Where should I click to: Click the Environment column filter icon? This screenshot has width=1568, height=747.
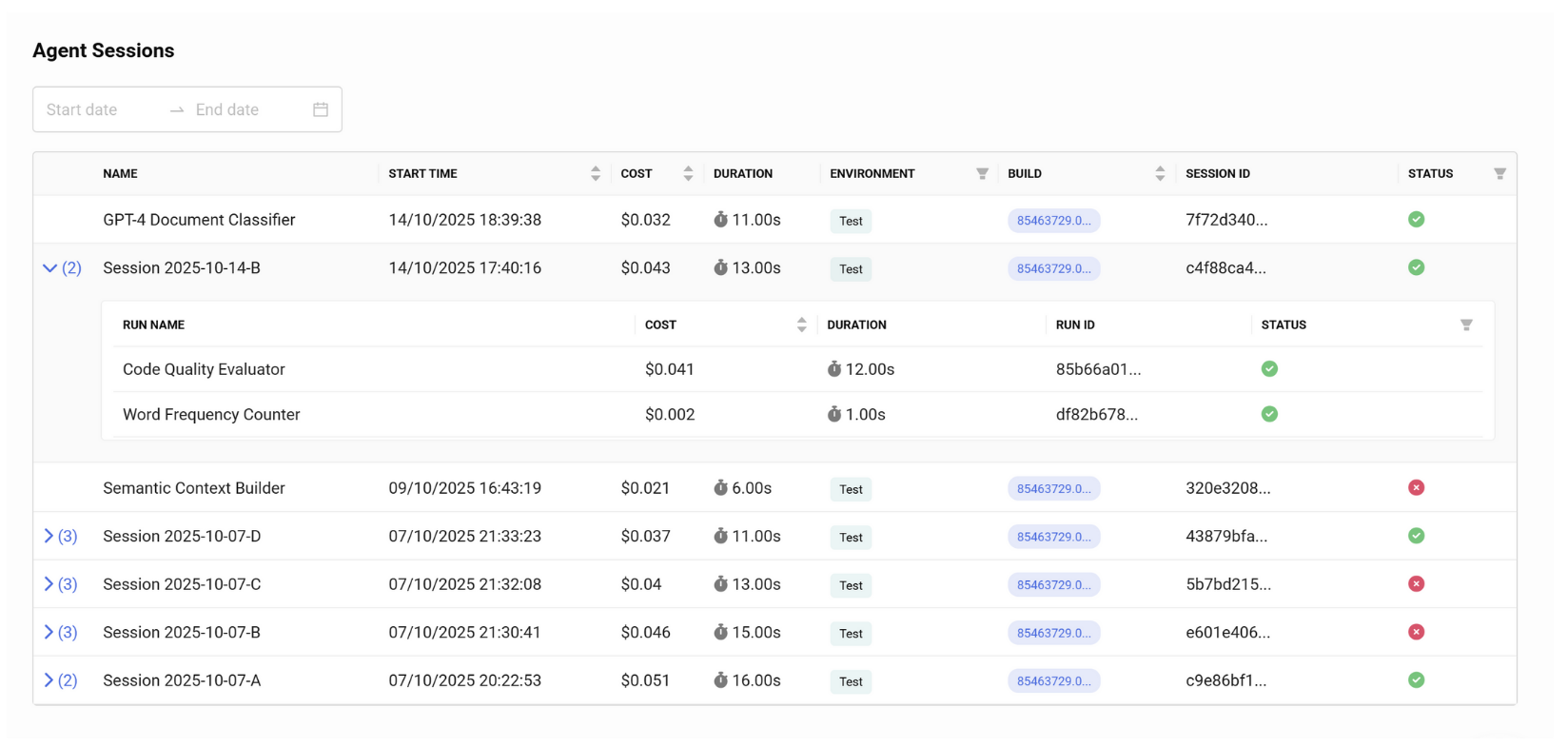click(982, 173)
